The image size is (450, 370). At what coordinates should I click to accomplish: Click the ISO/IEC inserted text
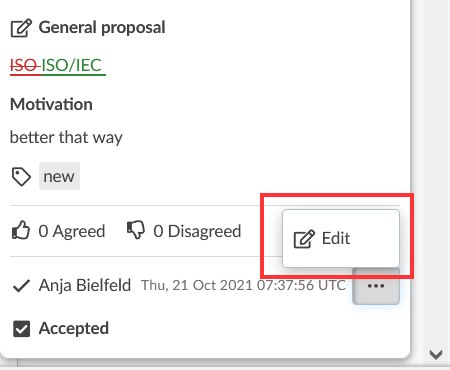click(x=73, y=65)
